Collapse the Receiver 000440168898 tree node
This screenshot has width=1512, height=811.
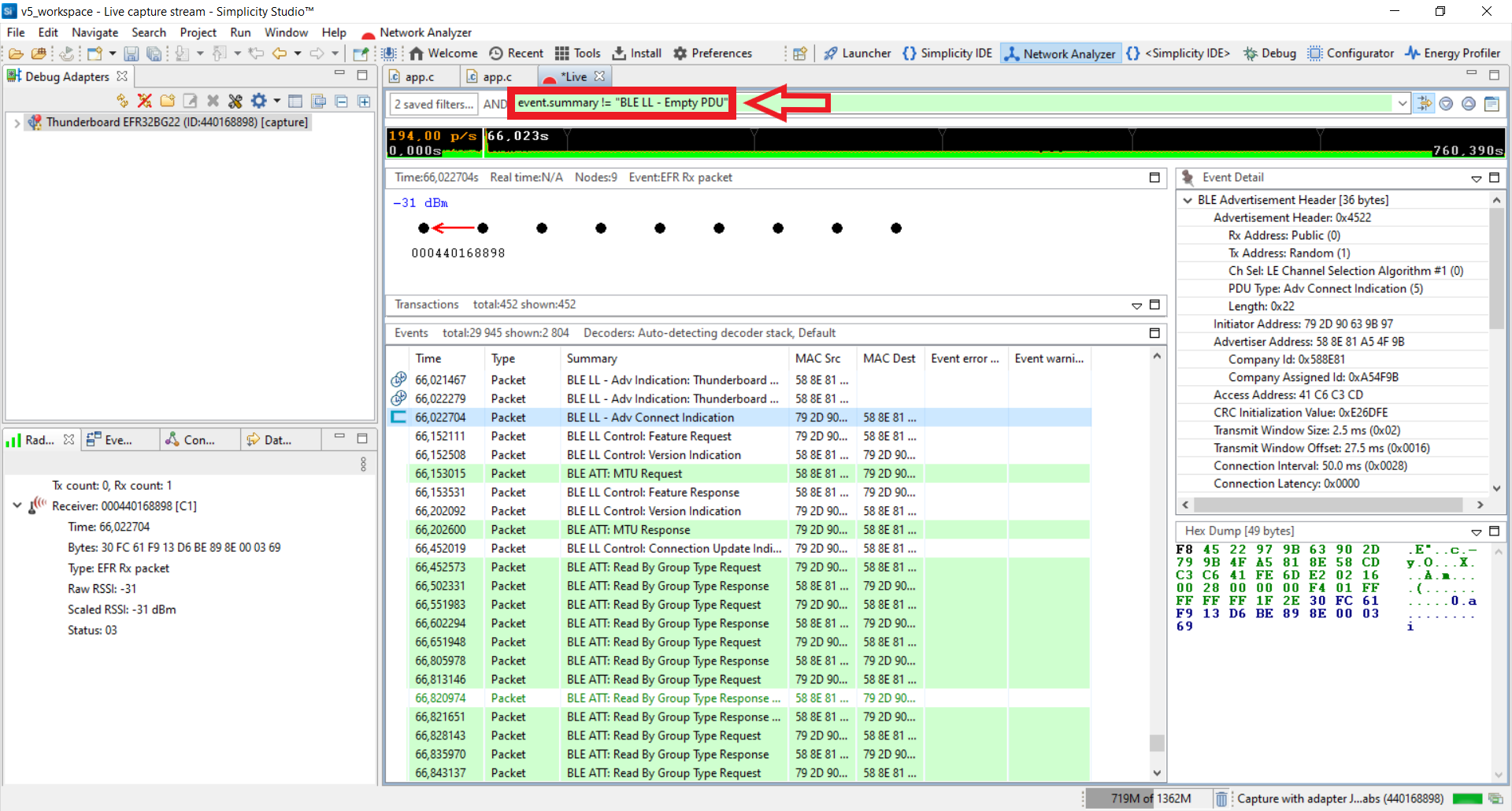click(x=17, y=505)
